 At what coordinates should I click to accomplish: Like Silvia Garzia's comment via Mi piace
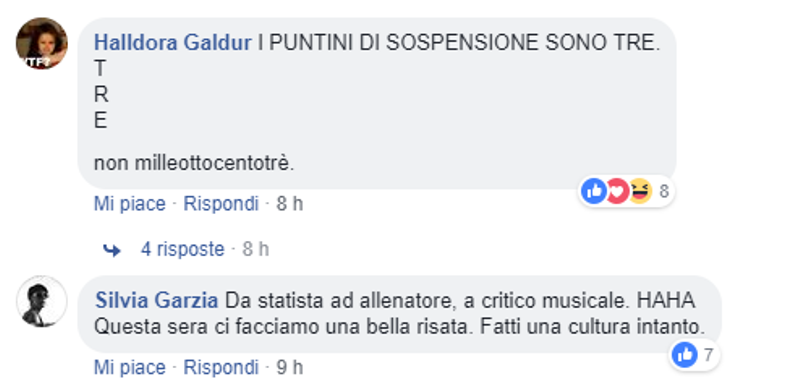click(130, 367)
